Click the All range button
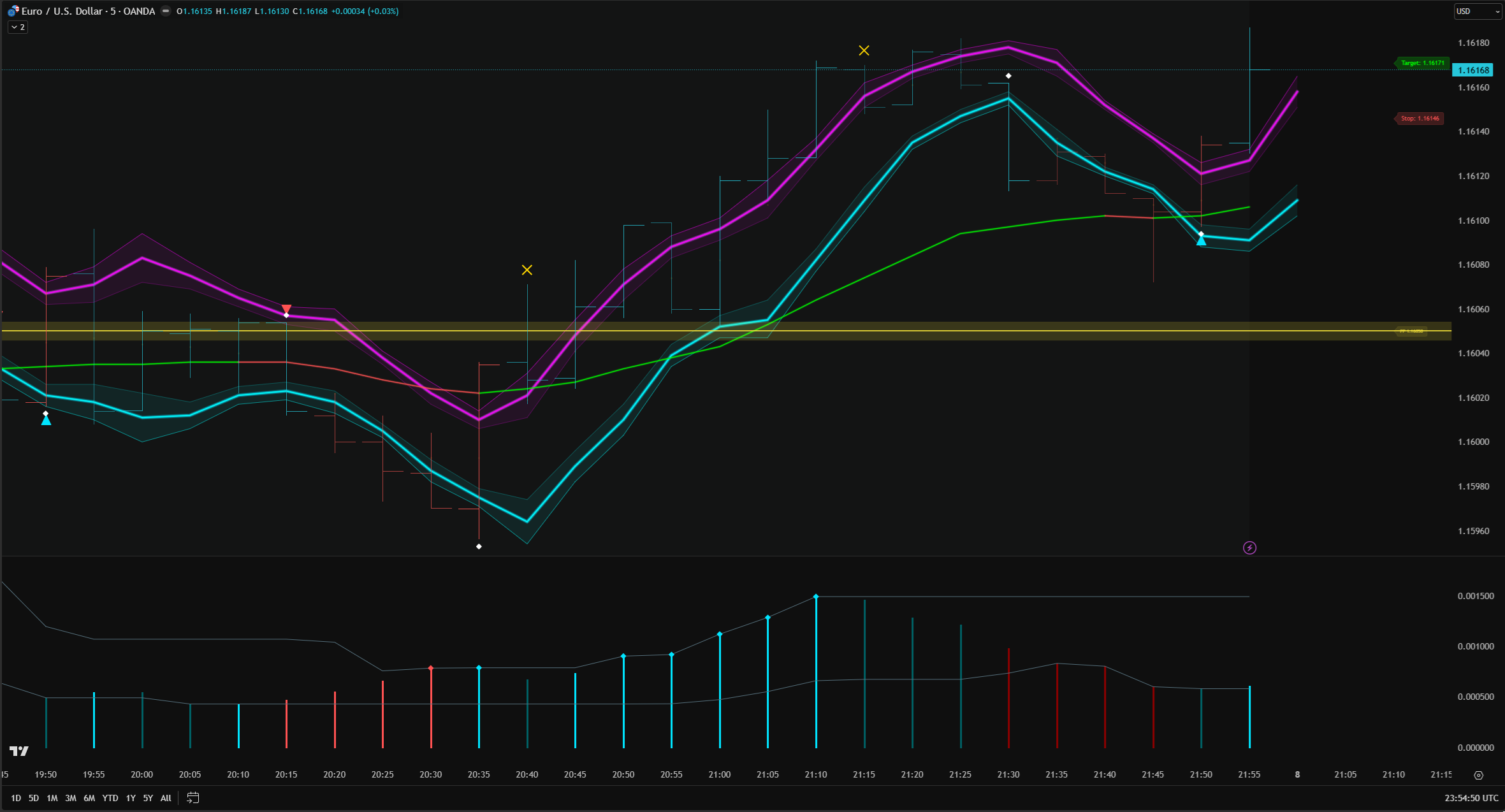This screenshot has height=812, width=1505. click(x=165, y=797)
